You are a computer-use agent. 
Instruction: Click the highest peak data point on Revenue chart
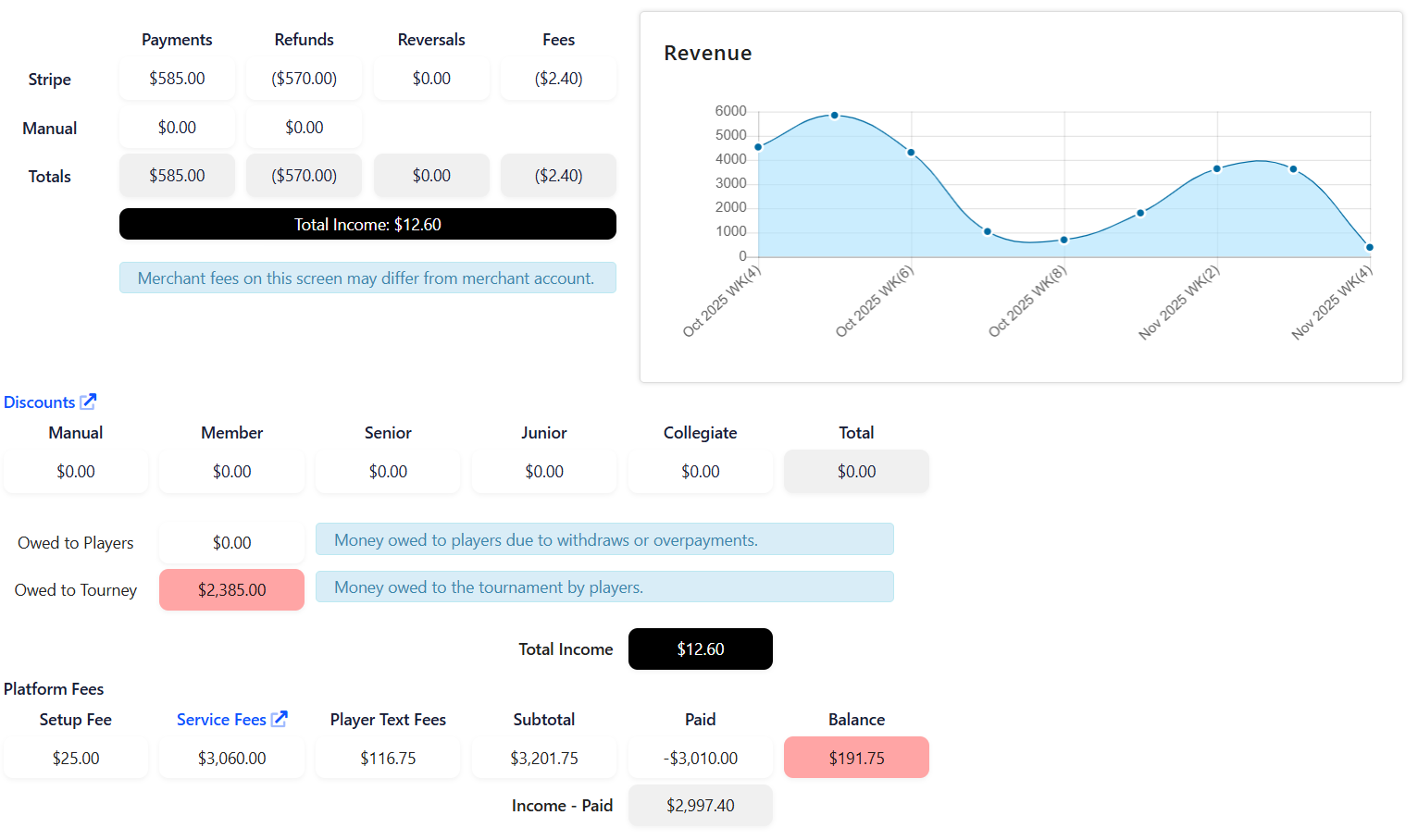(x=835, y=116)
